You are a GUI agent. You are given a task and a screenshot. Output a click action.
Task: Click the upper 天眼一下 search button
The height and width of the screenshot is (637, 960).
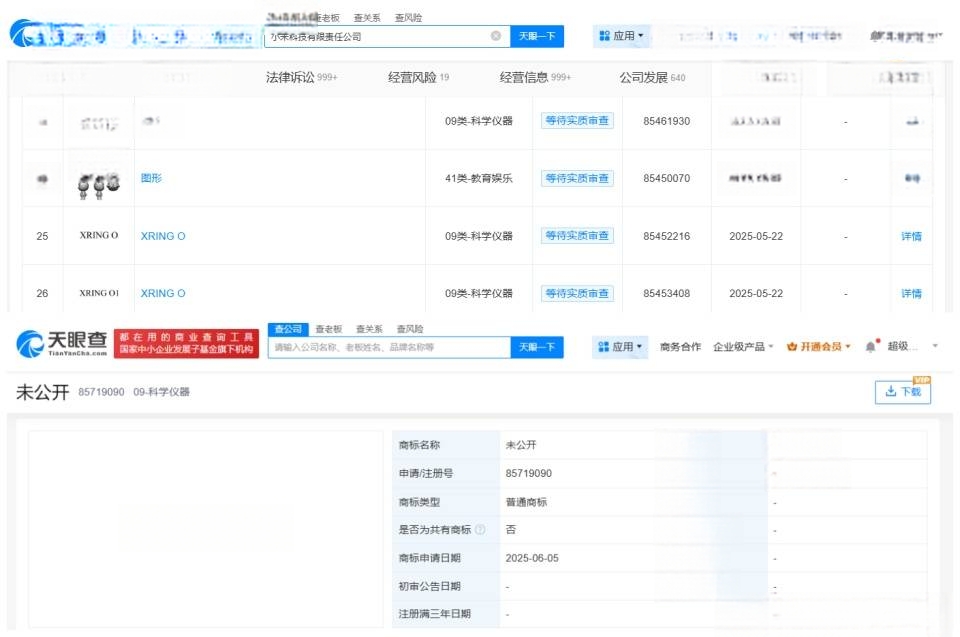coord(537,36)
